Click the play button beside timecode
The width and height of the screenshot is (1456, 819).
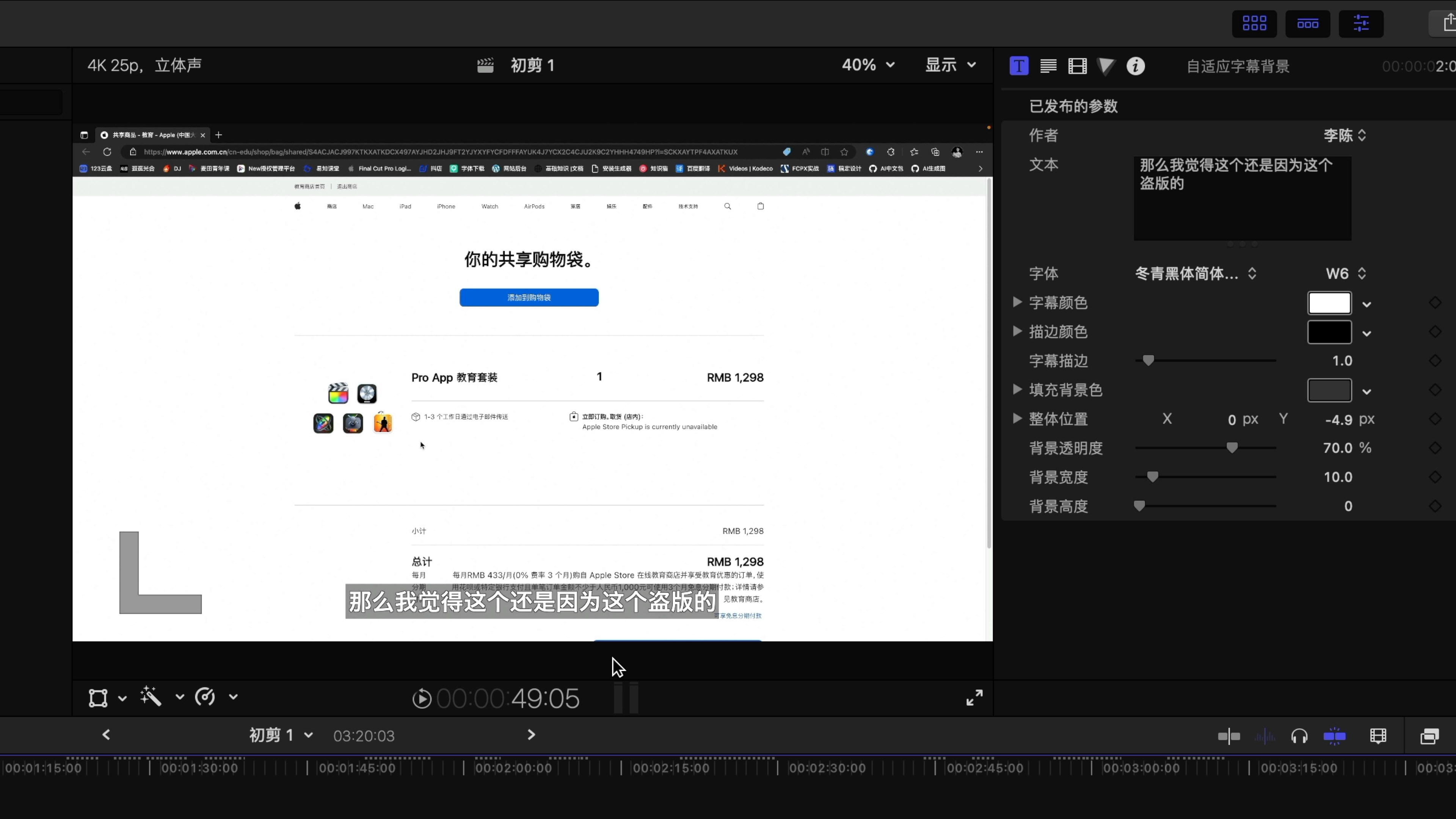(x=422, y=699)
